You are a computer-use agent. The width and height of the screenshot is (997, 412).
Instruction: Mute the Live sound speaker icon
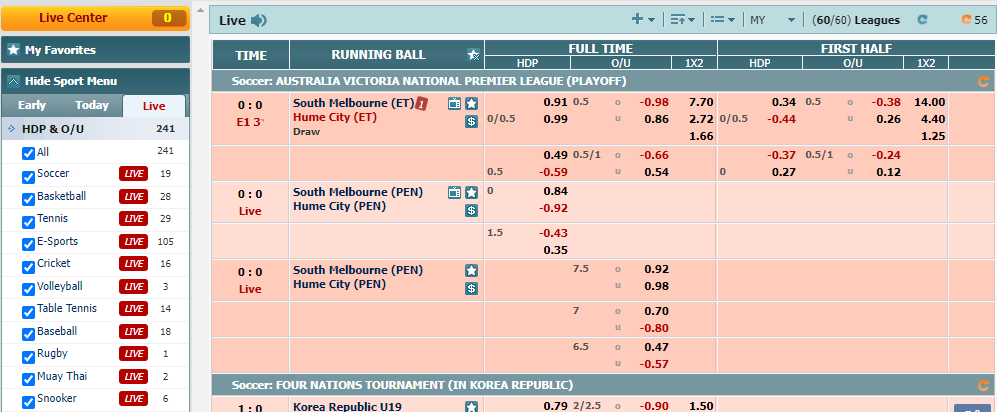259,20
